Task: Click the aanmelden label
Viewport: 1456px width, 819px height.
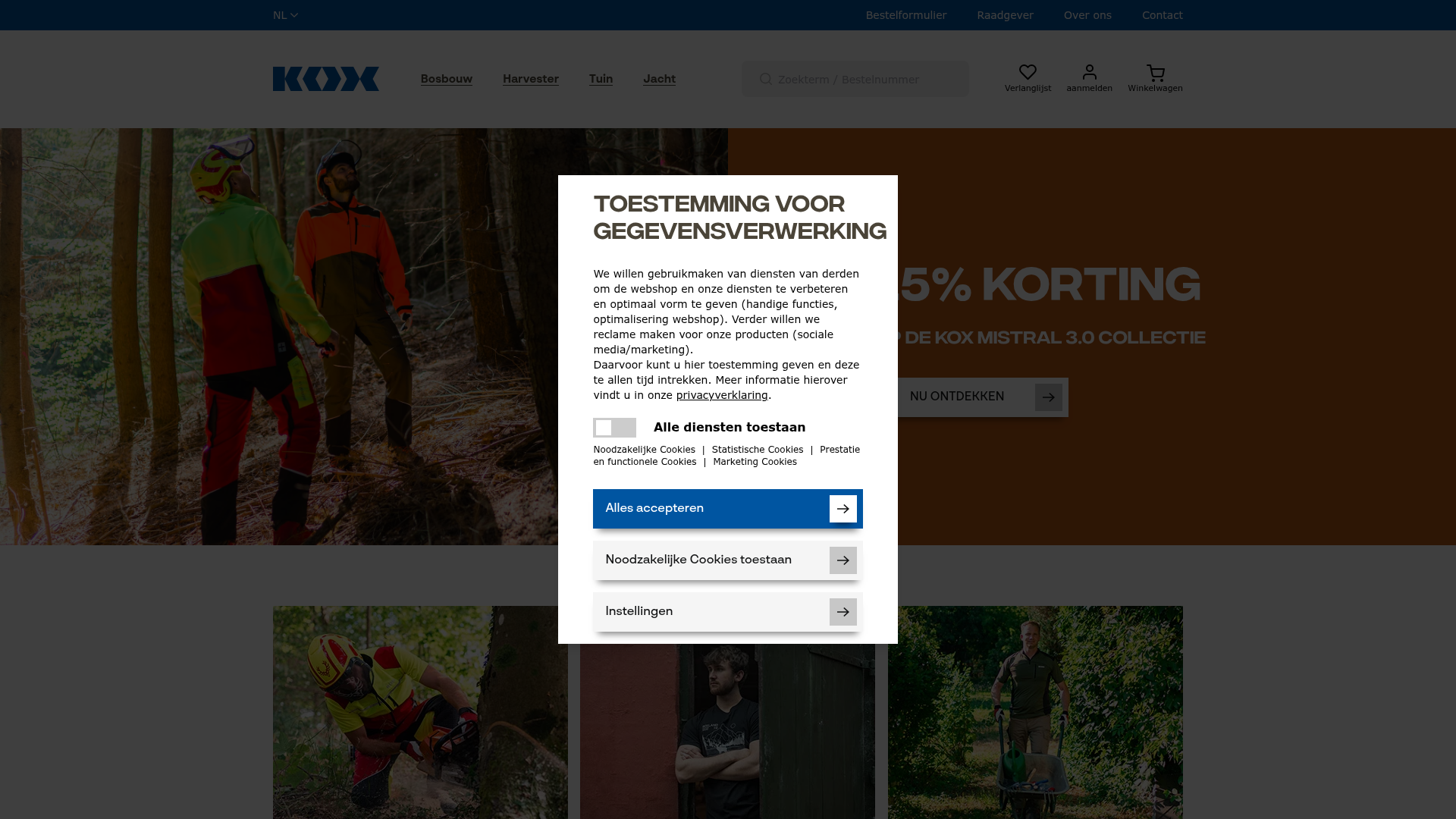Action: coord(1089,89)
